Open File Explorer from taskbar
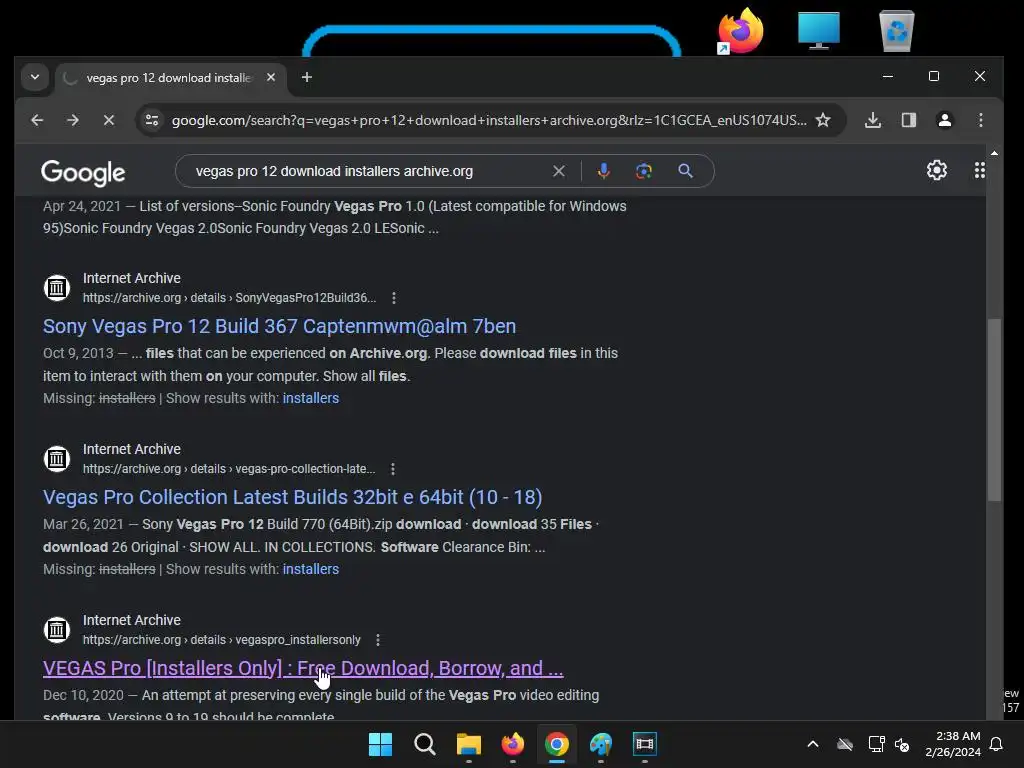 [x=468, y=744]
